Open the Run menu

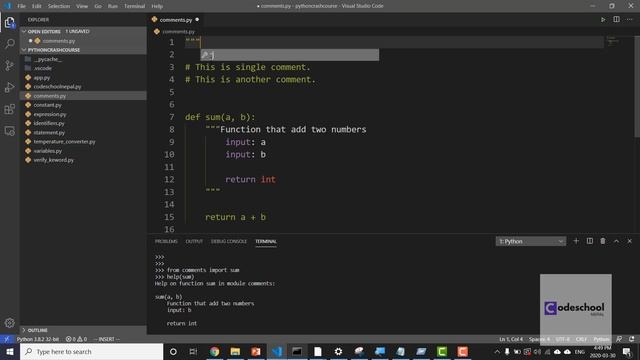coord(113,6)
